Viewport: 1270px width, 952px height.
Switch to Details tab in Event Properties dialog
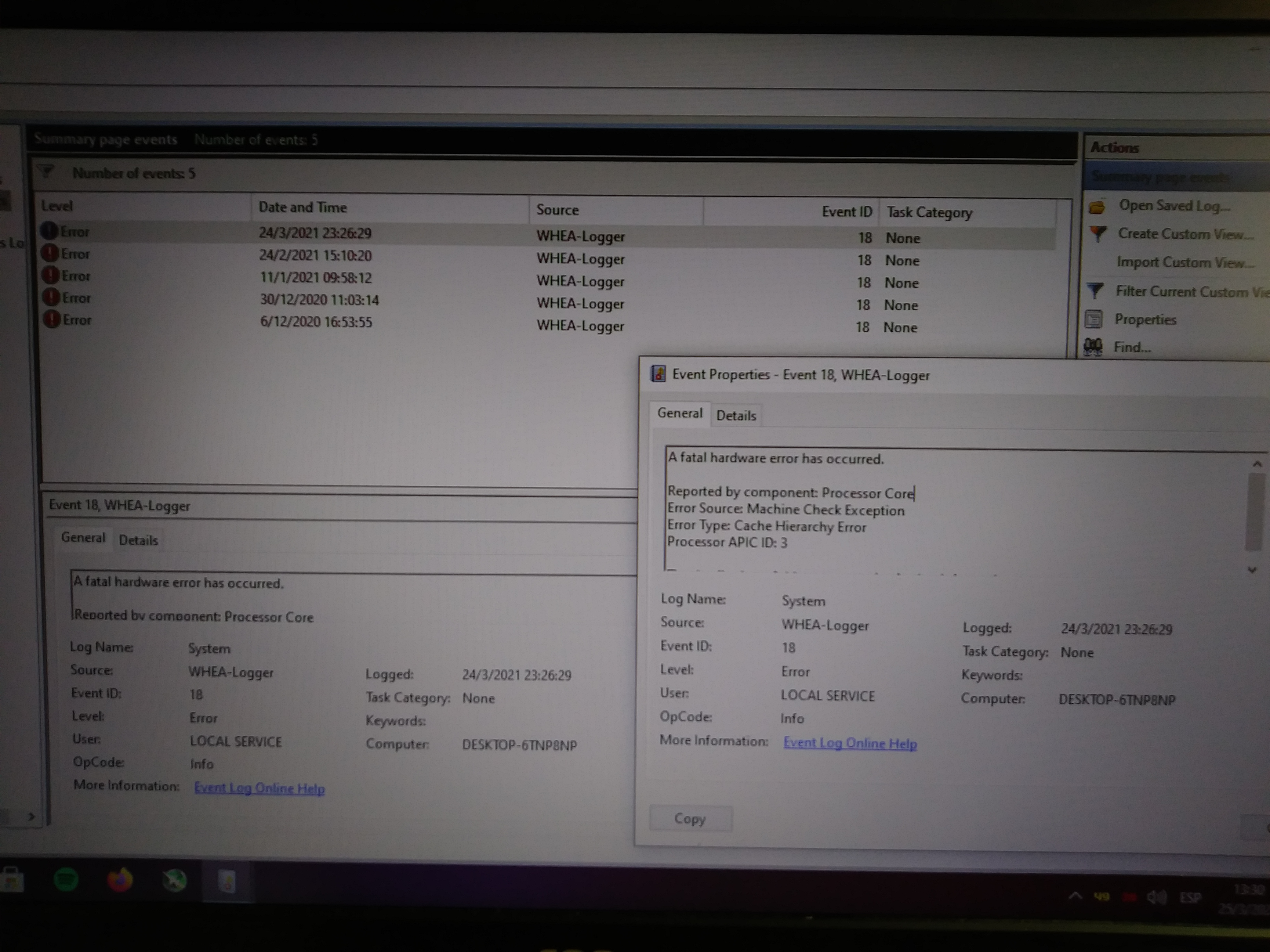click(736, 416)
